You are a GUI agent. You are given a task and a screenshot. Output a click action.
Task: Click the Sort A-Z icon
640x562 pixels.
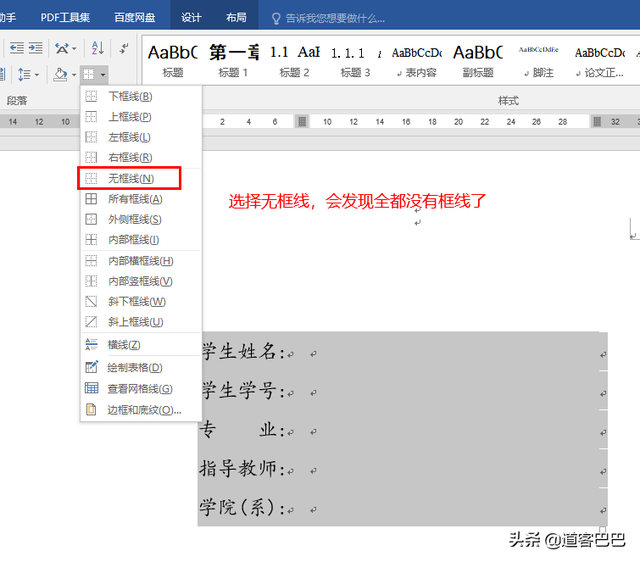pyautogui.click(x=97, y=48)
